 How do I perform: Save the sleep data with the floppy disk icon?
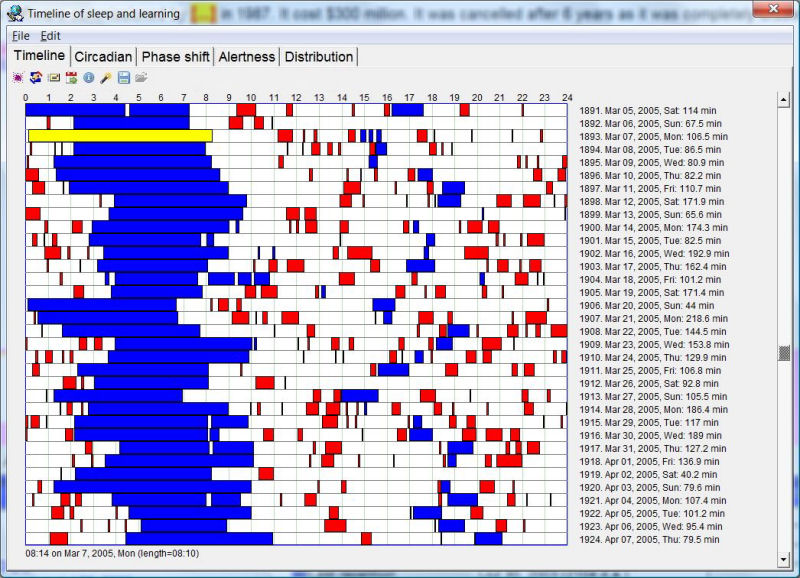click(124, 77)
